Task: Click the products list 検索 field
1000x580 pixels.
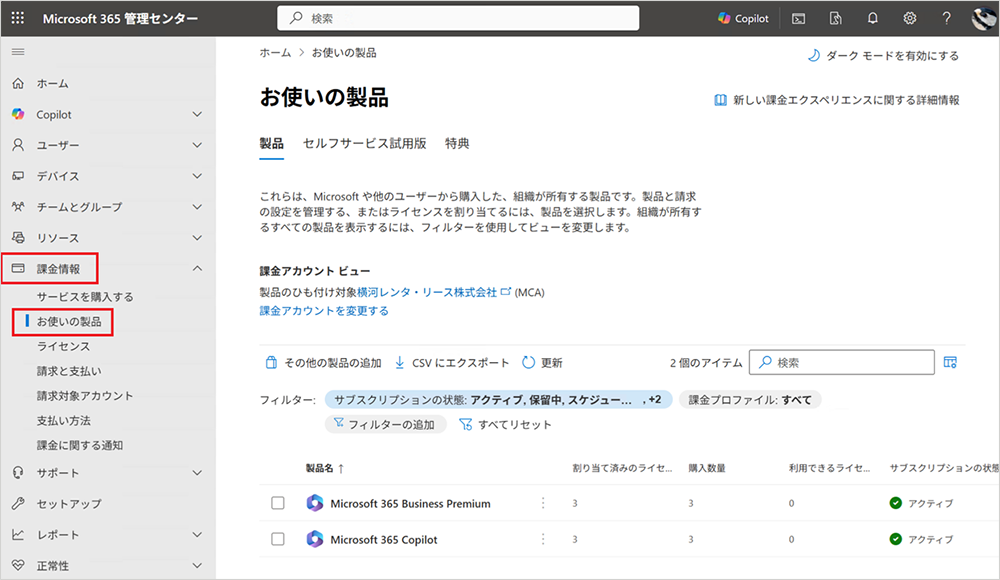Action: [842, 362]
